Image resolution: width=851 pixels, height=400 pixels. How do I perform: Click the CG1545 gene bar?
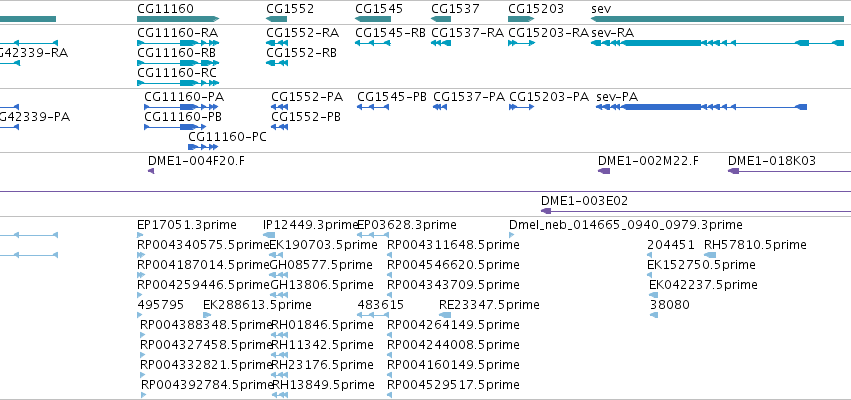point(373,19)
